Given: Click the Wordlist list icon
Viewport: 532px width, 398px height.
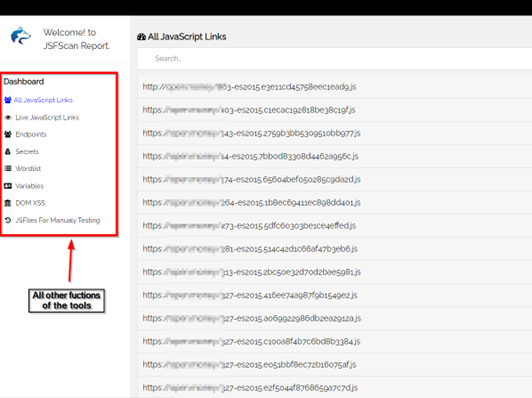Looking at the screenshot, I should tap(8, 168).
